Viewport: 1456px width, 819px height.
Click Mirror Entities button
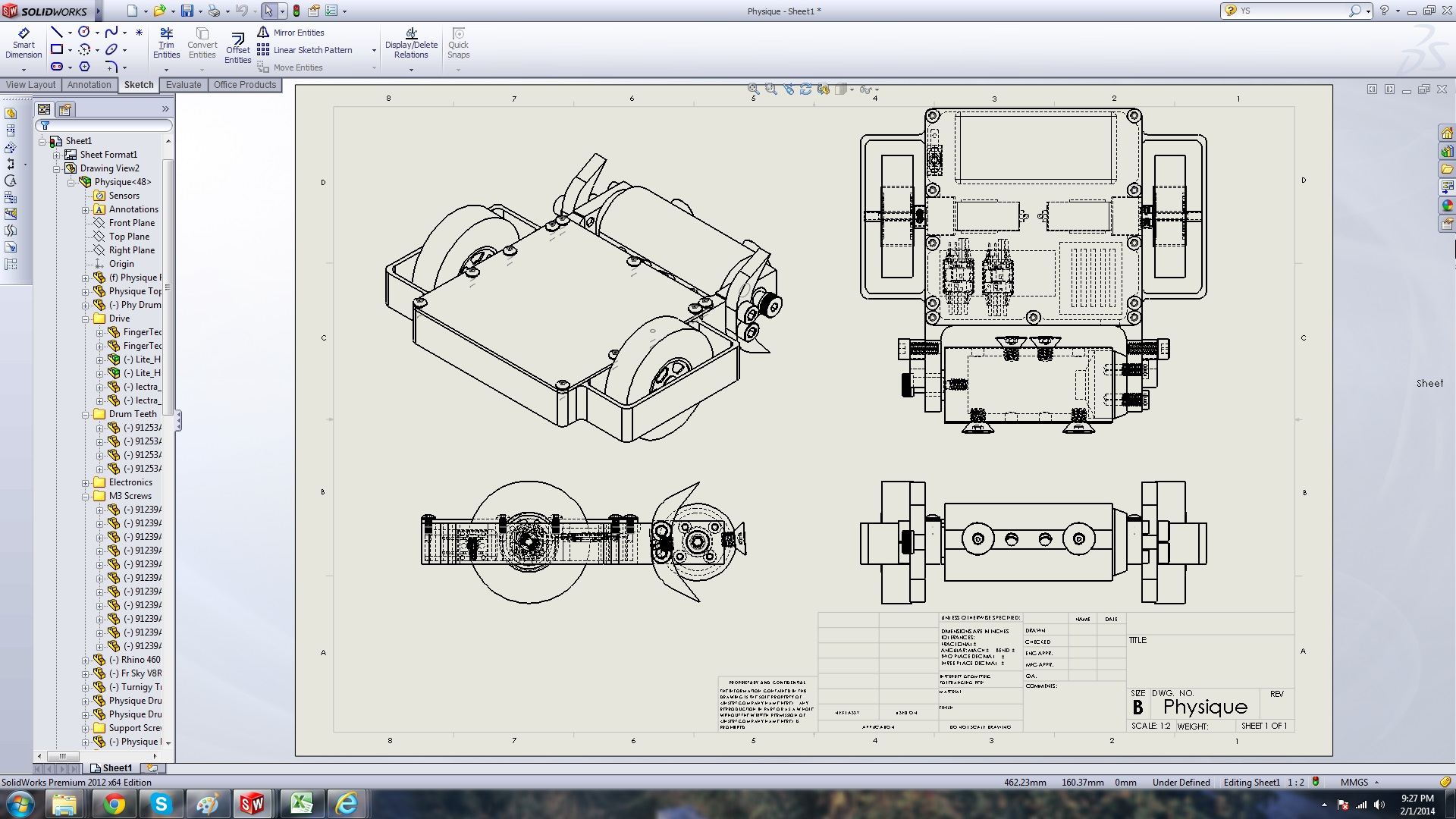[290, 33]
